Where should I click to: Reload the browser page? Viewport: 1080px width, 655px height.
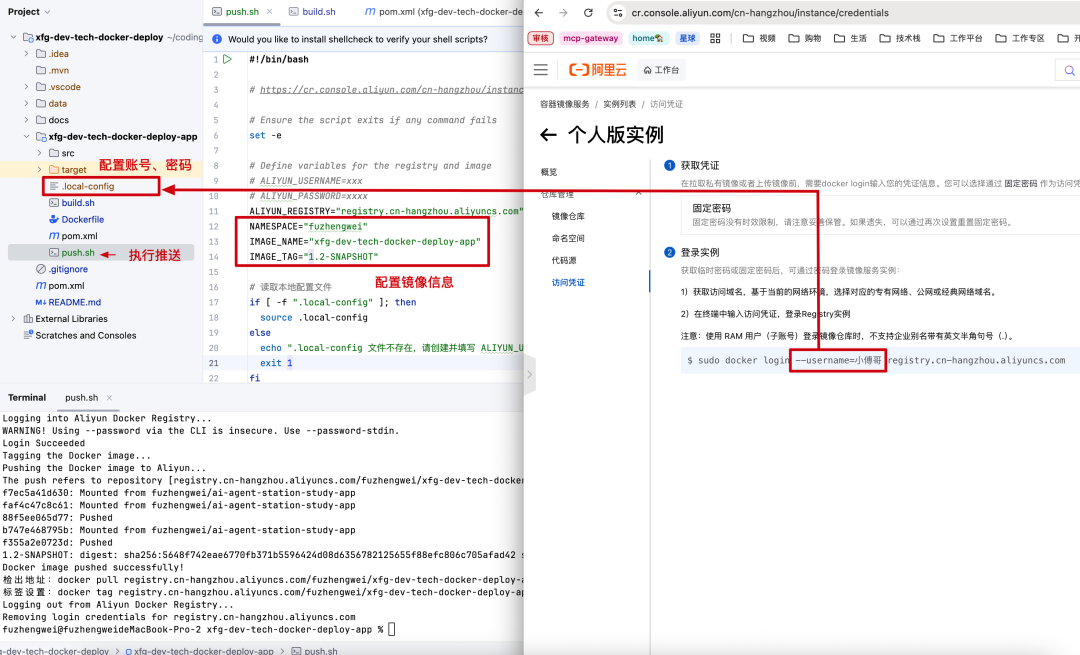[588, 12]
